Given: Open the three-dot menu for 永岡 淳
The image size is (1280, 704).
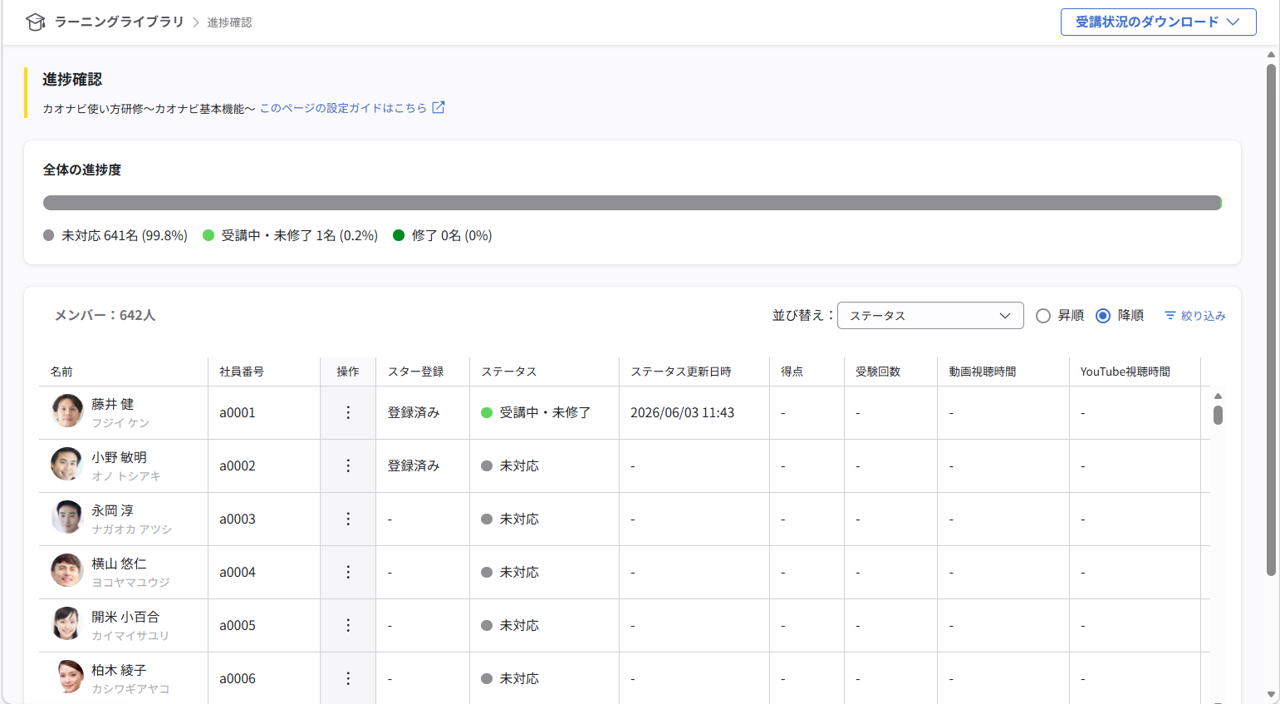Looking at the screenshot, I should click(x=348, y=519).
